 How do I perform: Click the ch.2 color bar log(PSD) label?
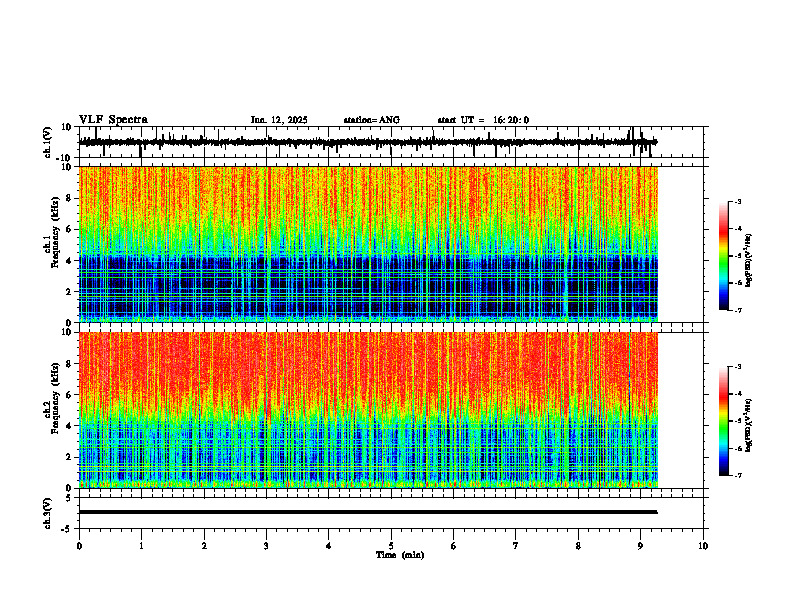tap(749, 425)
